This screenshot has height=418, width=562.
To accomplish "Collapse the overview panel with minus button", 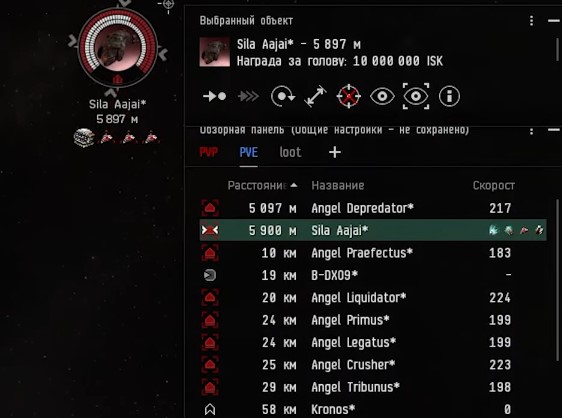I will [x=554, y=130].
